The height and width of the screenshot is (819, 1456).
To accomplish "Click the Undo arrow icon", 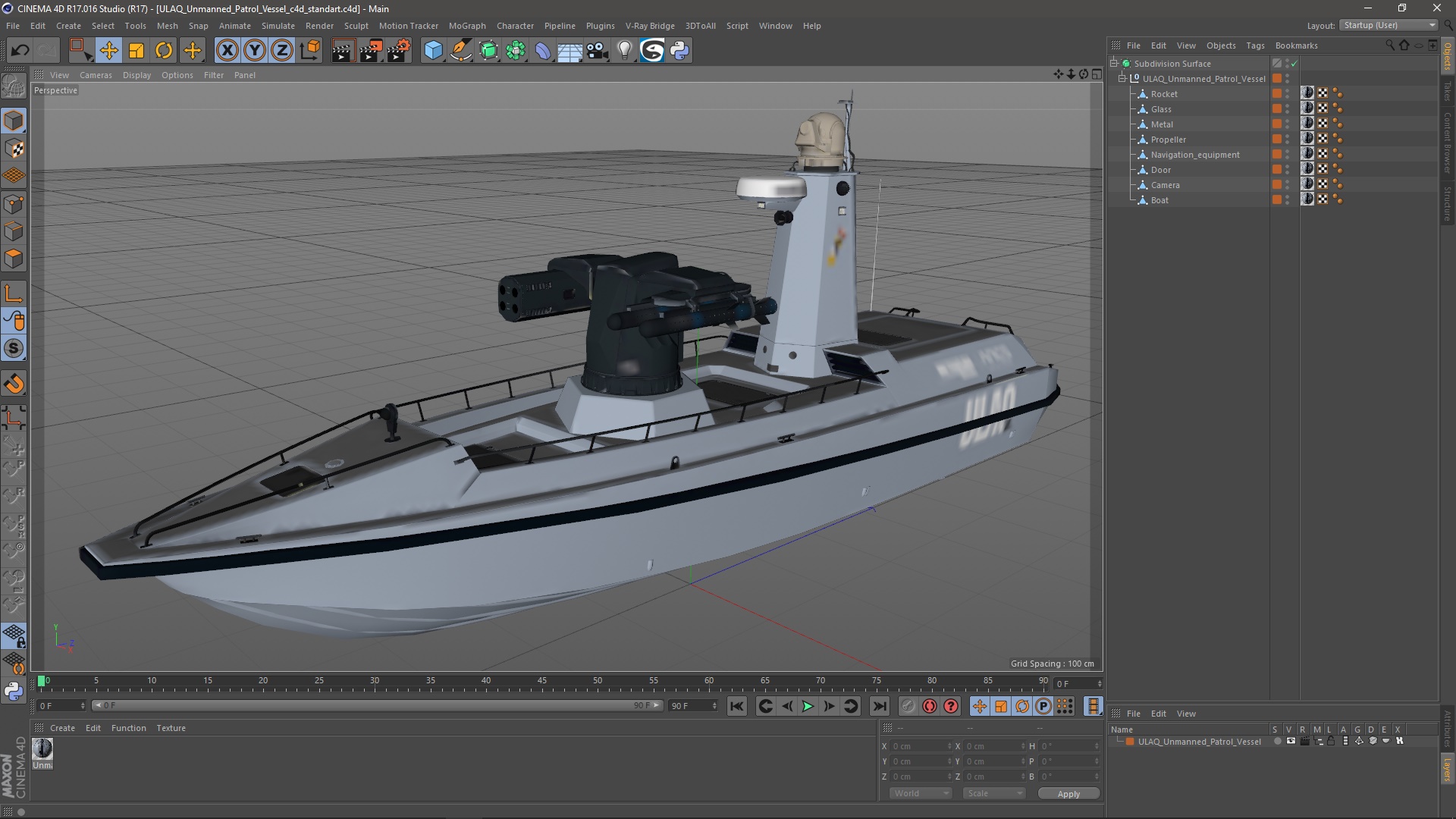I will 20,51.
